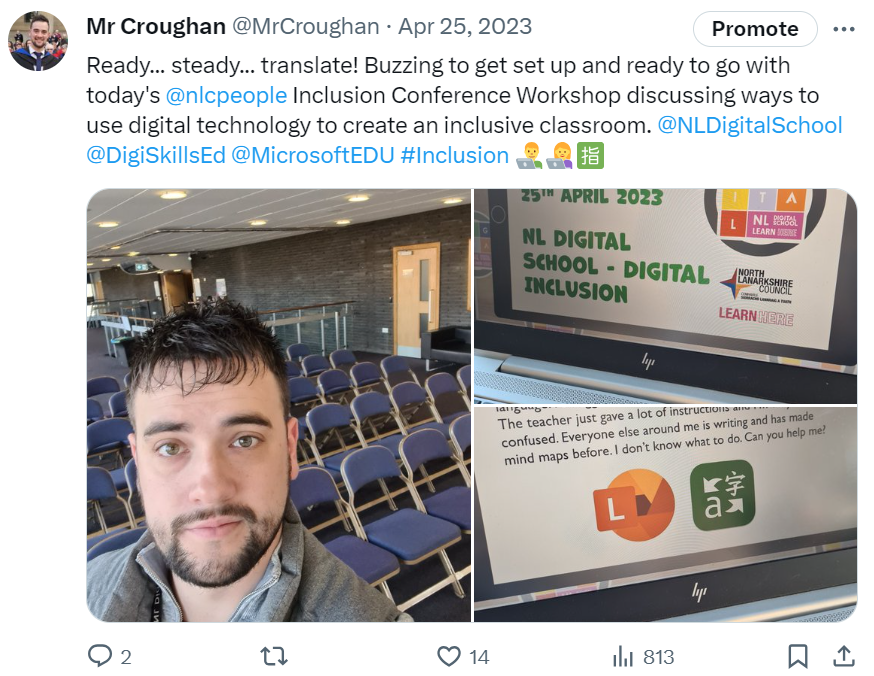Viewport: 874px width, 676px height.
Task: Visit the @MicrosoftEDU mention
Action: coord(313,155)
